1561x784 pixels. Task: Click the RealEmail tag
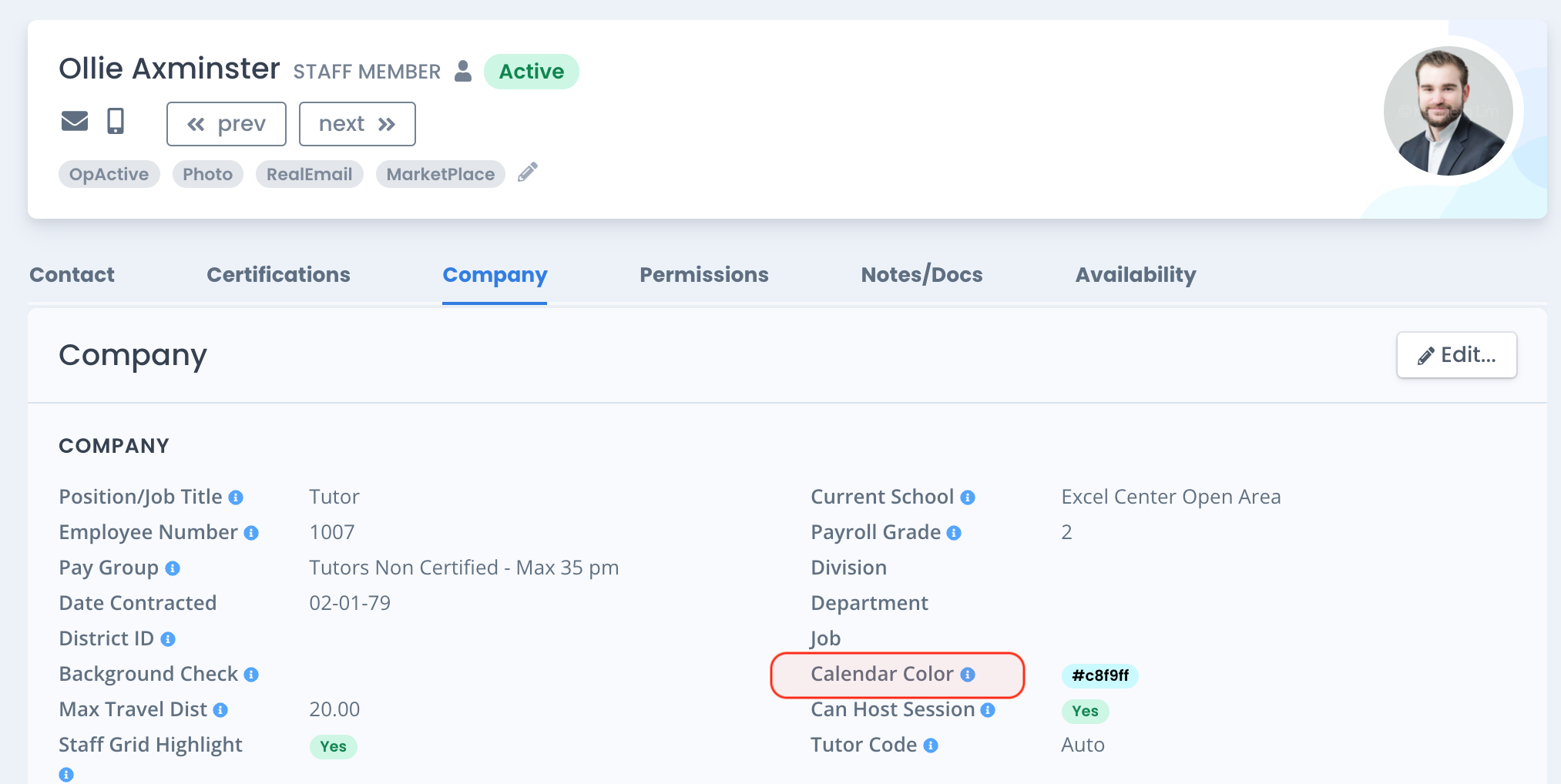(310, 174)
